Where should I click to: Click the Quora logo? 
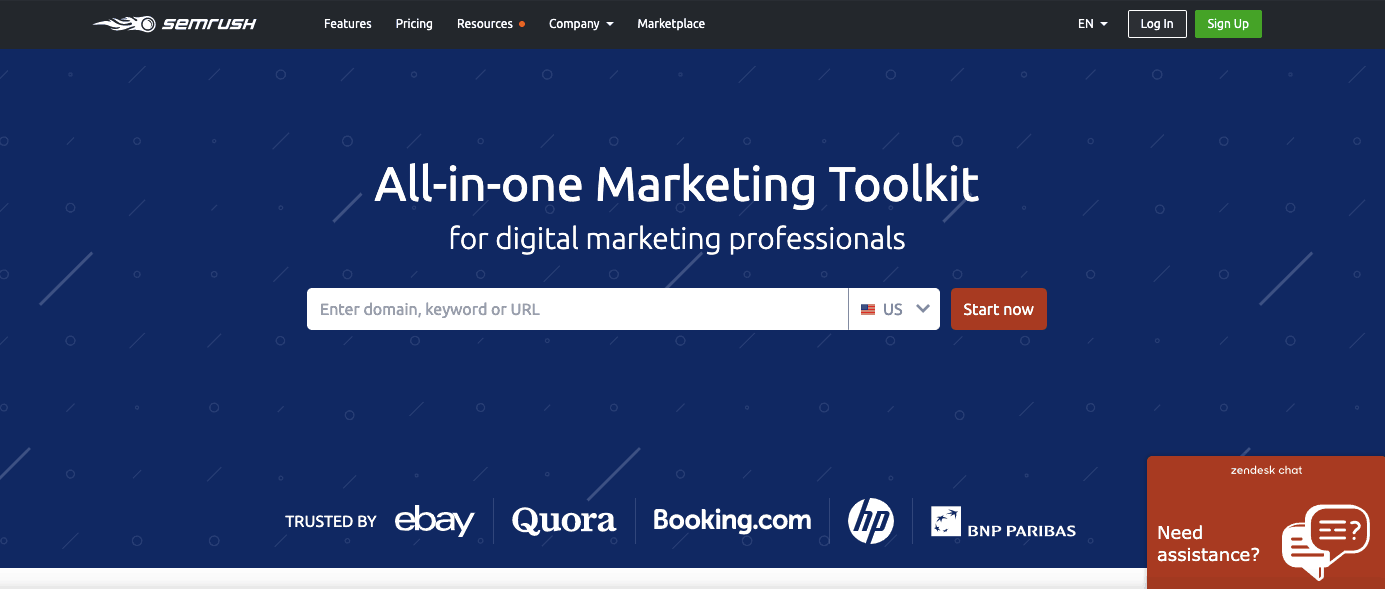tap(564, 521)
